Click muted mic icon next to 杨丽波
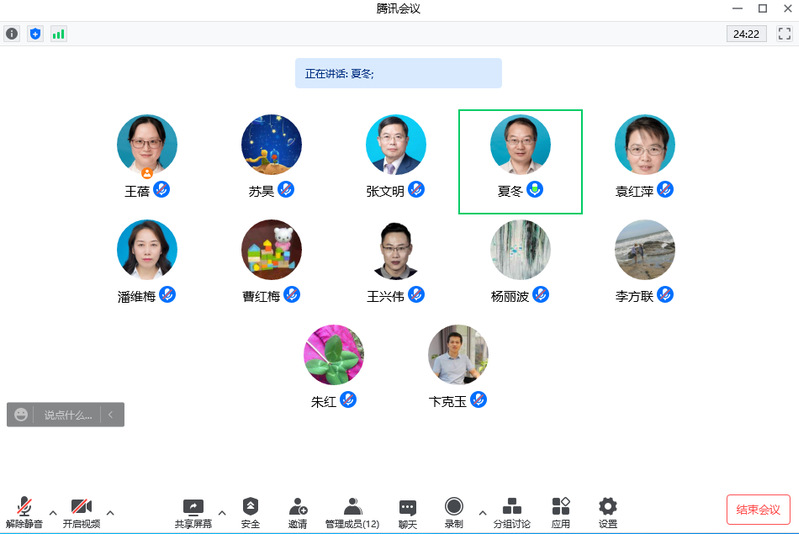799x534 pixels. [541, 295]
